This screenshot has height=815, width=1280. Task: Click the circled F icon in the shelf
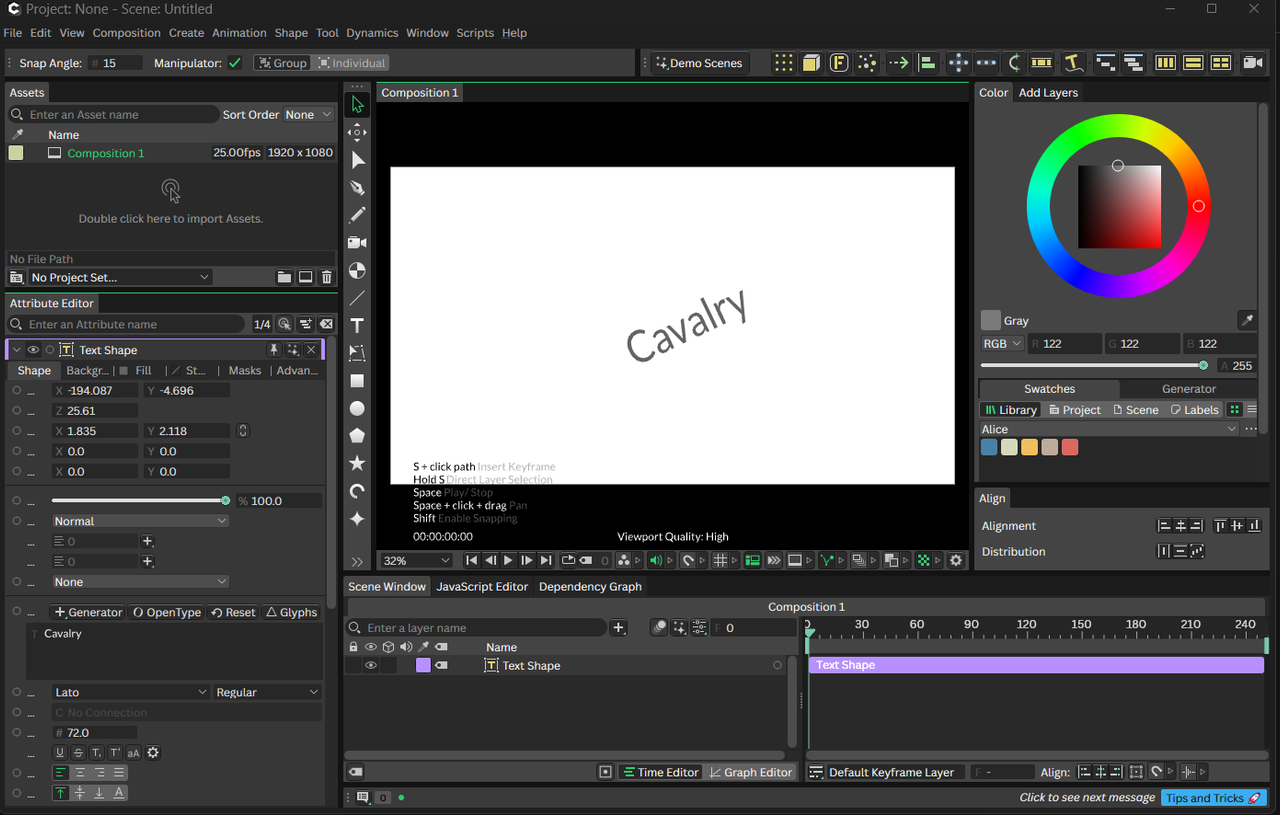[x=839, y=63]
